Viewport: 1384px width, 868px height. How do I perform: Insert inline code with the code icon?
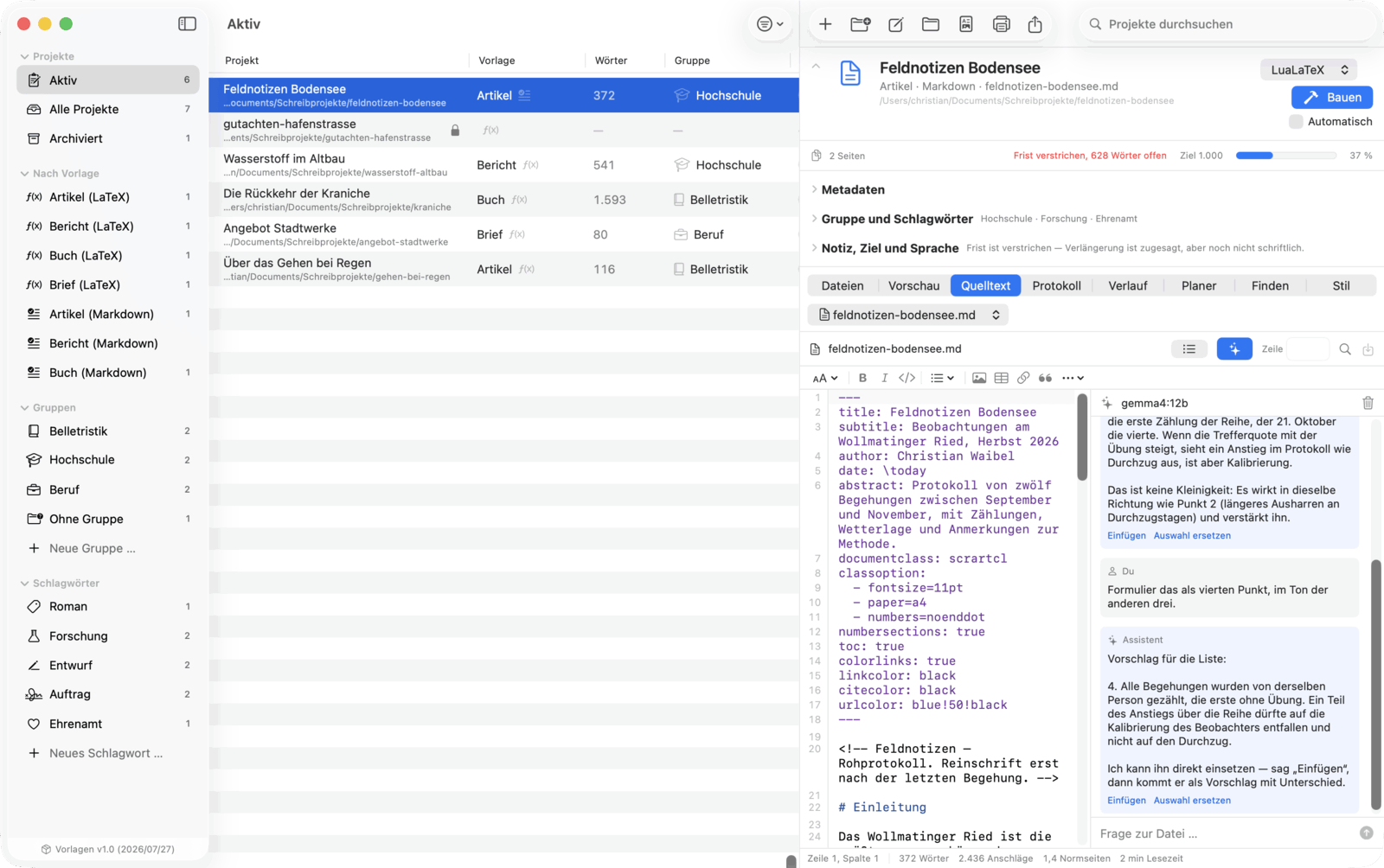907,378
